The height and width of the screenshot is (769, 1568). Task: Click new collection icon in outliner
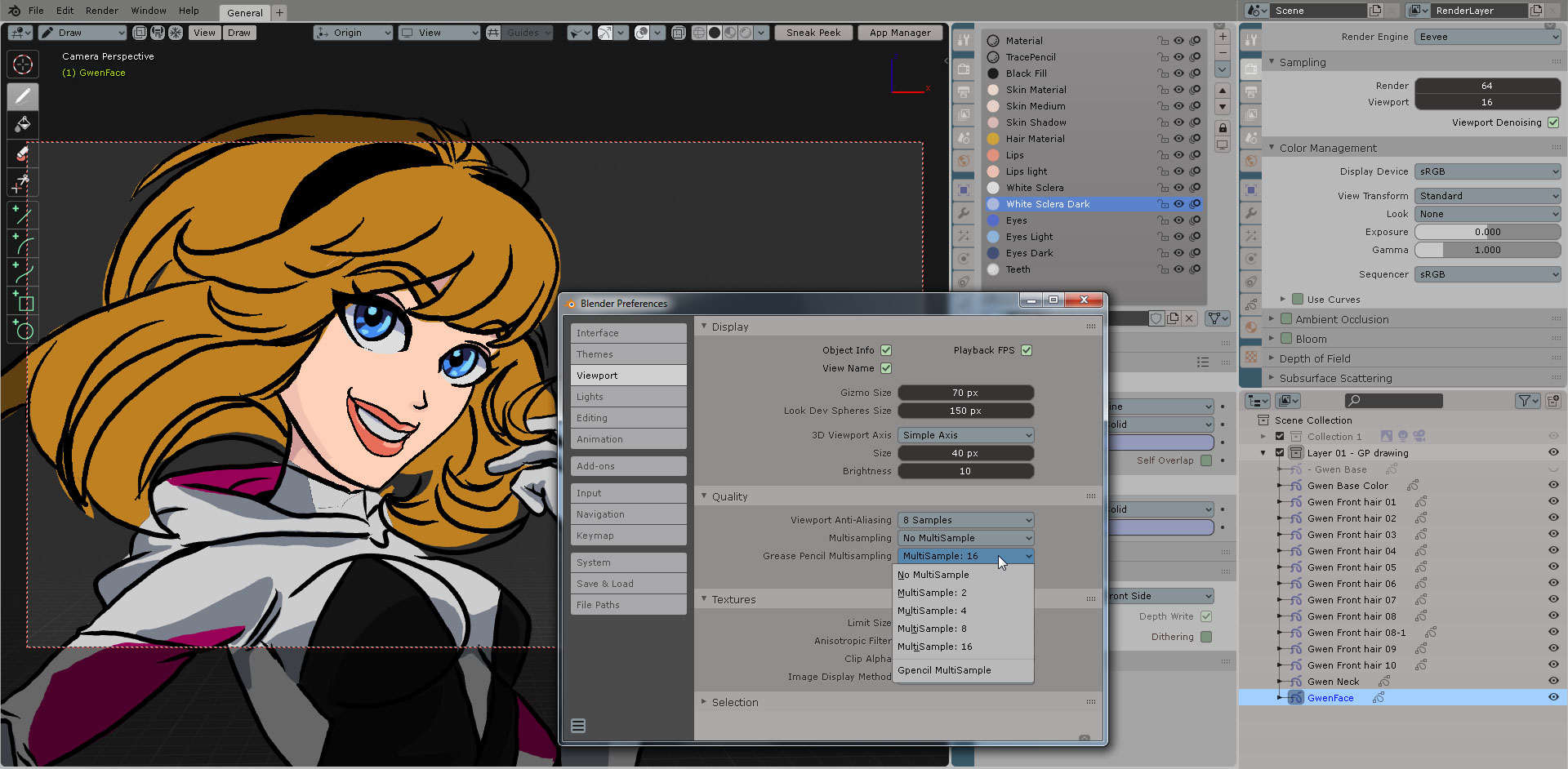(1552, 401)
